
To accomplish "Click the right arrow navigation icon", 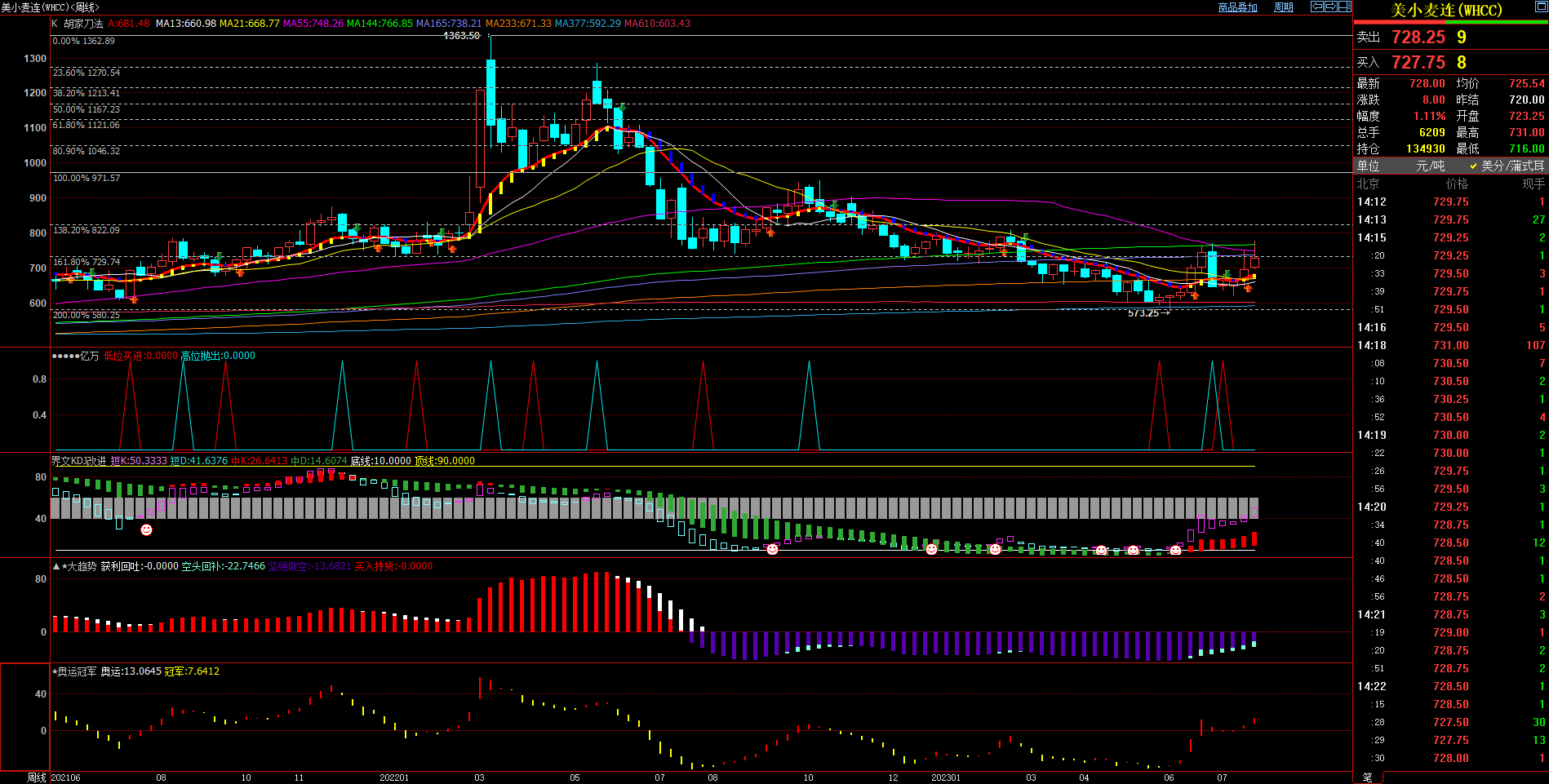I will coord(1331,7).
